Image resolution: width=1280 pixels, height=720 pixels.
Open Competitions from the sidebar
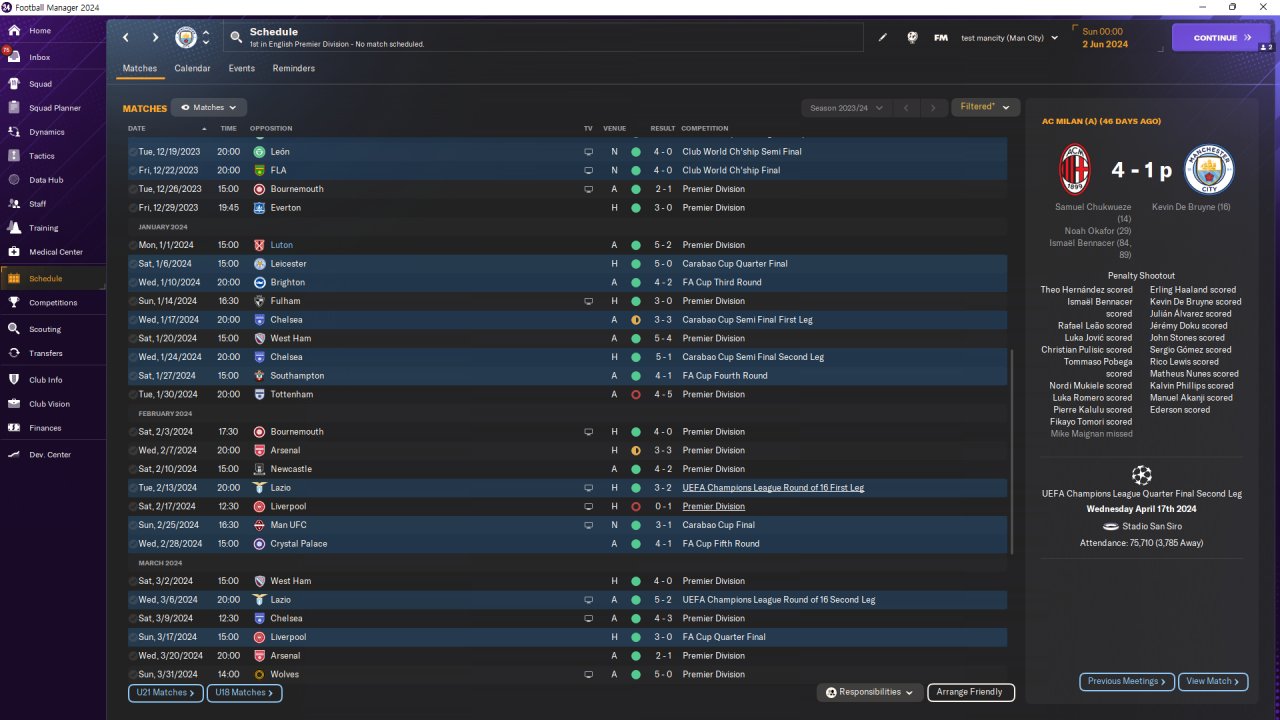pyautogui.click(x=53, y=303)
